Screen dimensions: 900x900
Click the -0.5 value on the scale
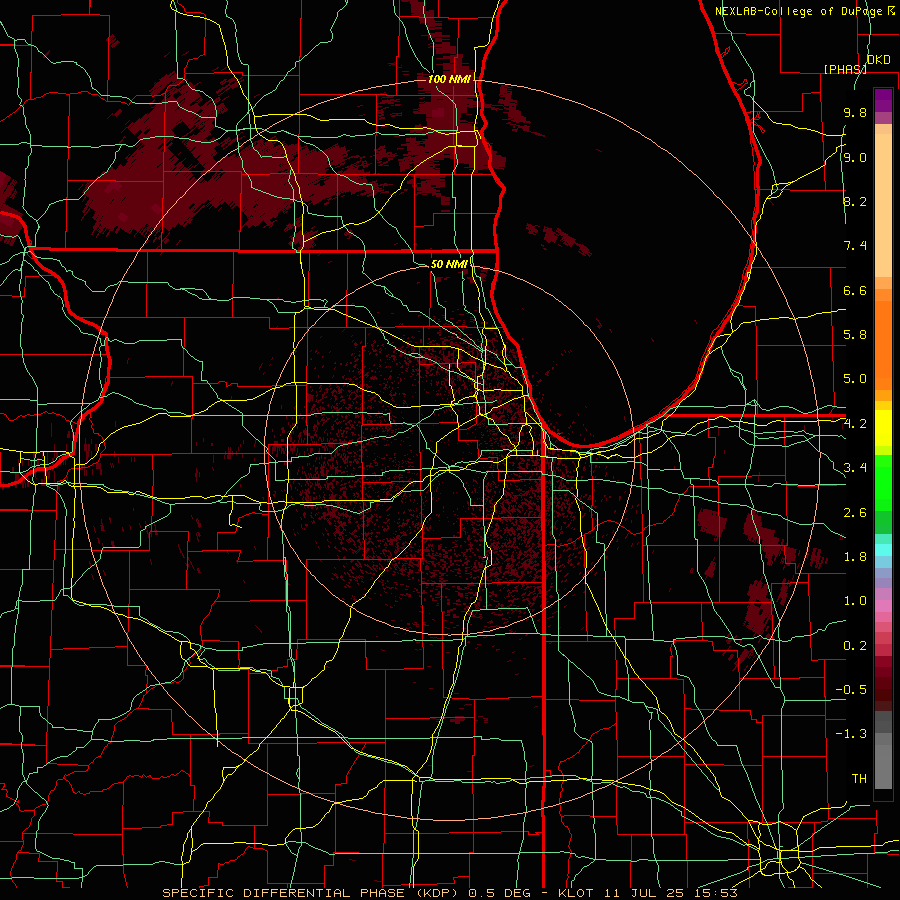(851, 690)
